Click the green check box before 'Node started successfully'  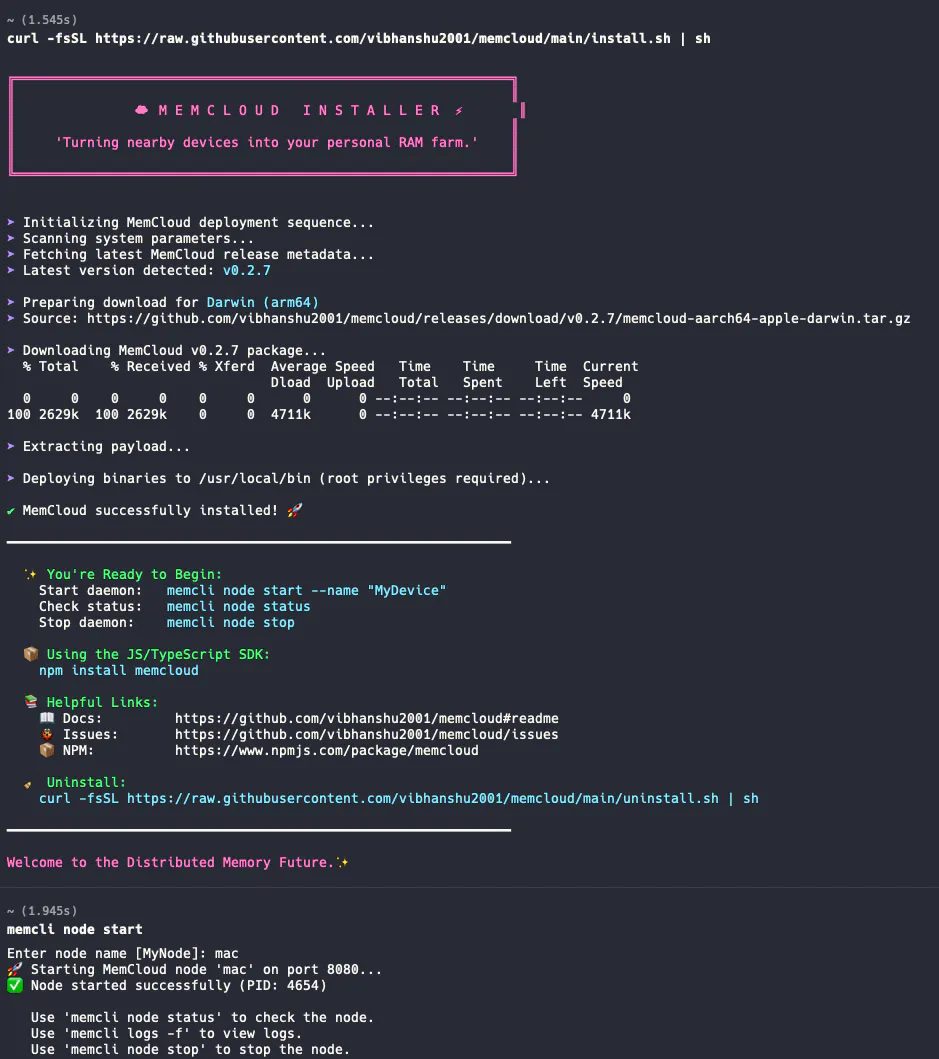(14, 985)
